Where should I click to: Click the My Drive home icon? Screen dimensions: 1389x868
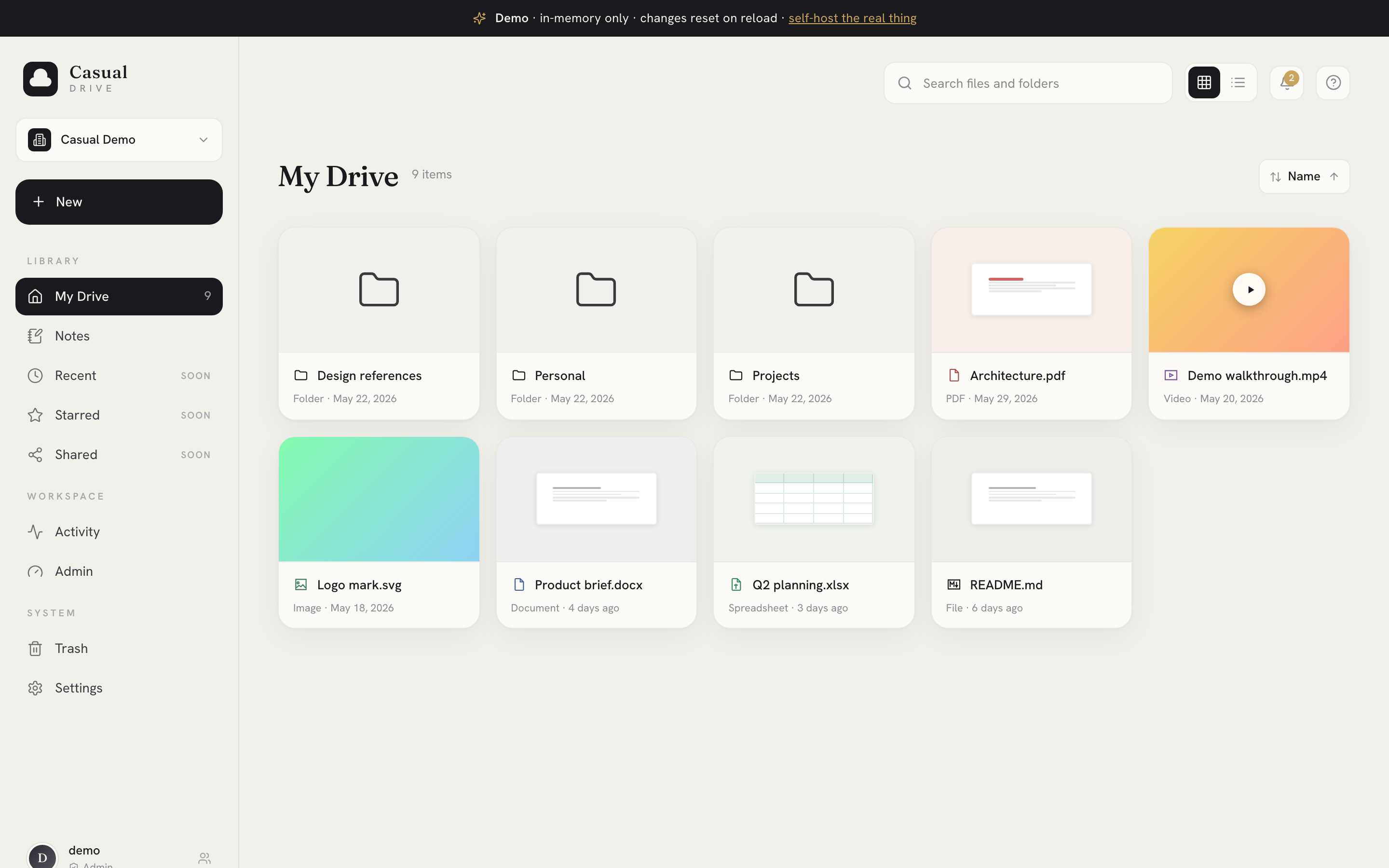(x=35, y=296)
